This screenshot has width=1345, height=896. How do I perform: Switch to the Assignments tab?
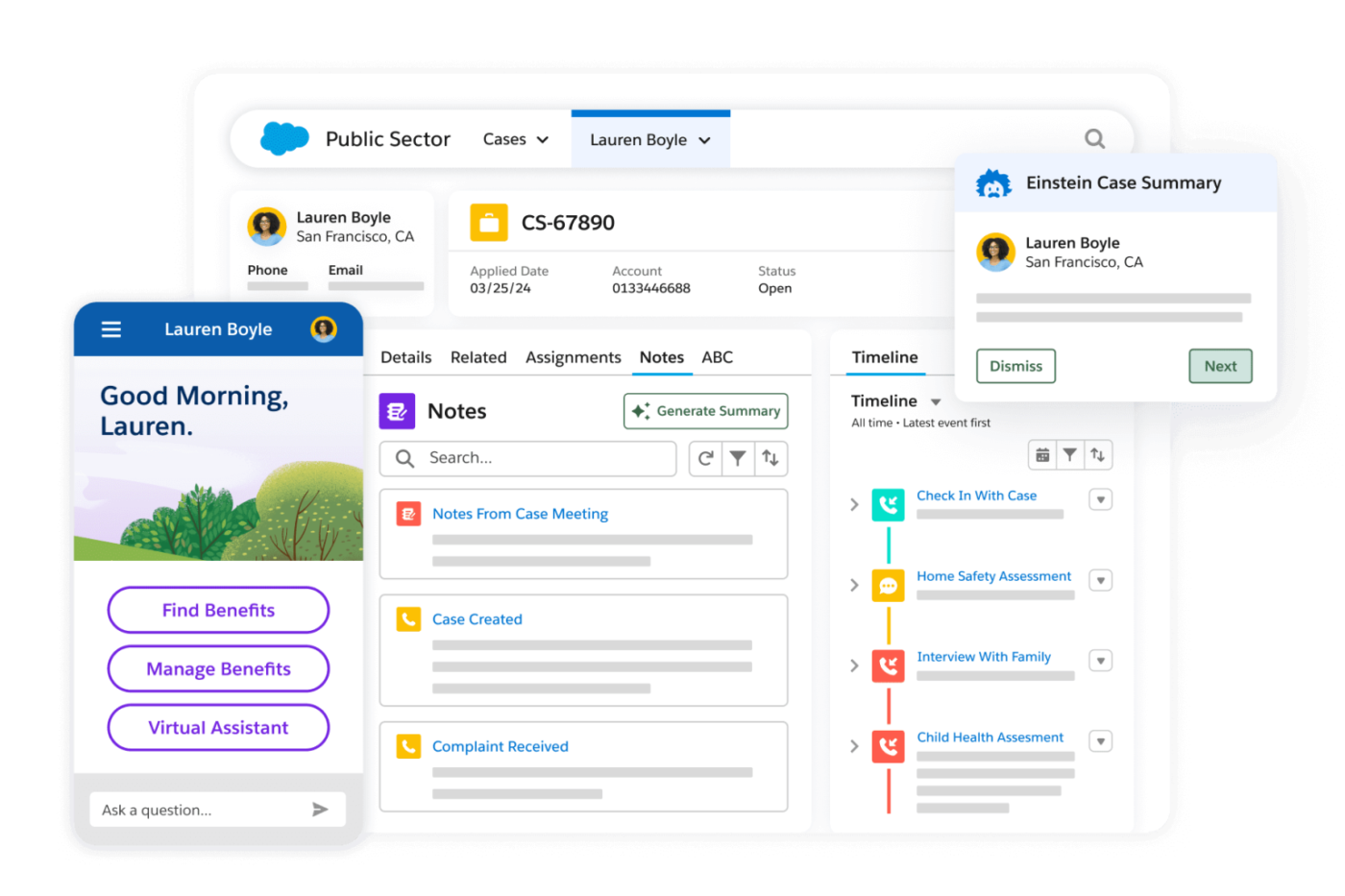pyautogui.click(x=574, y=357)
